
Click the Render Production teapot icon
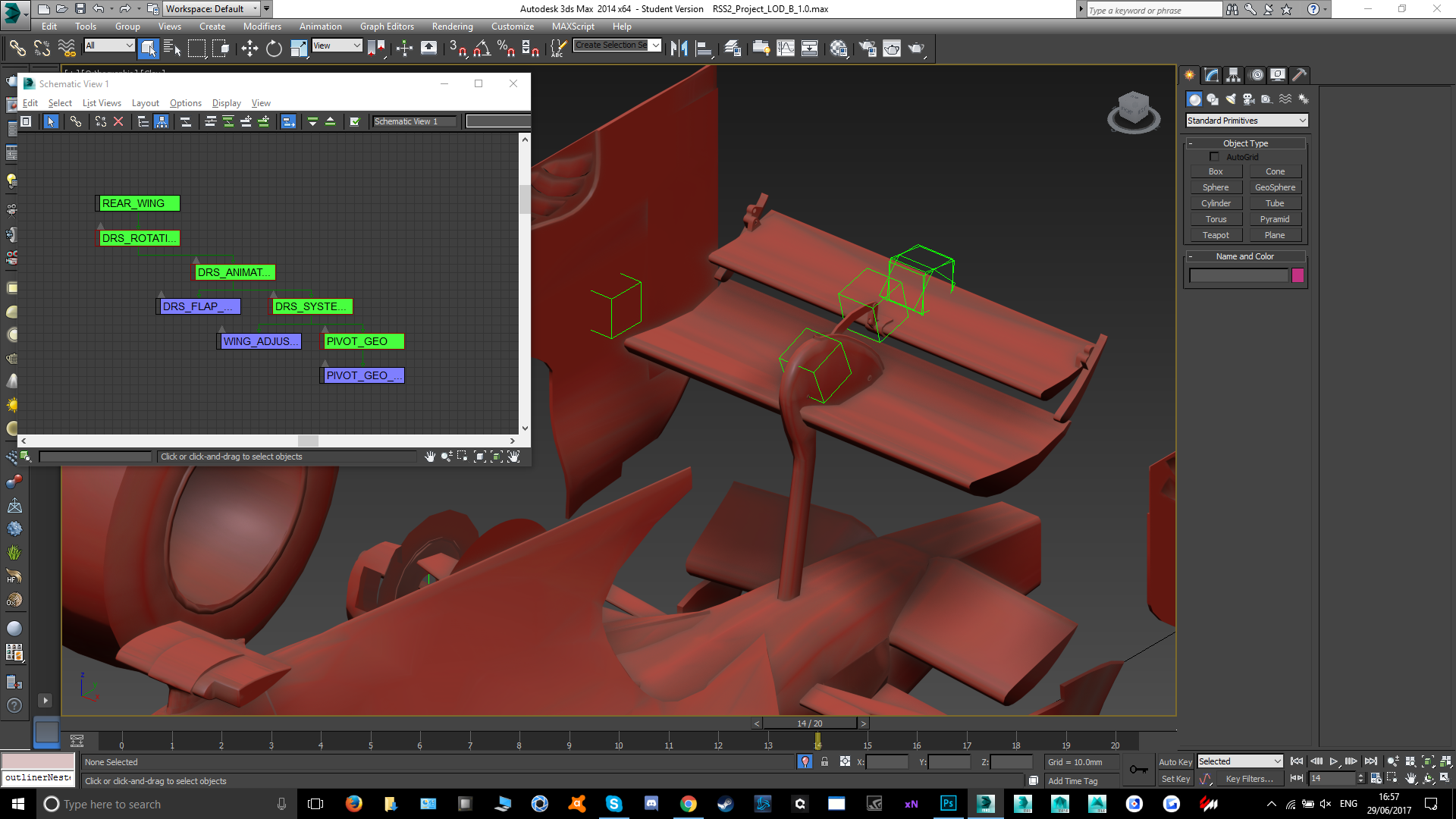point(917,49)
